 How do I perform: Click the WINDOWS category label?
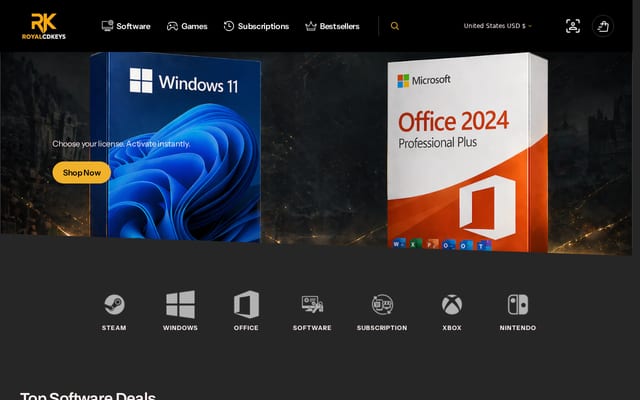click(x=180, y=328)
